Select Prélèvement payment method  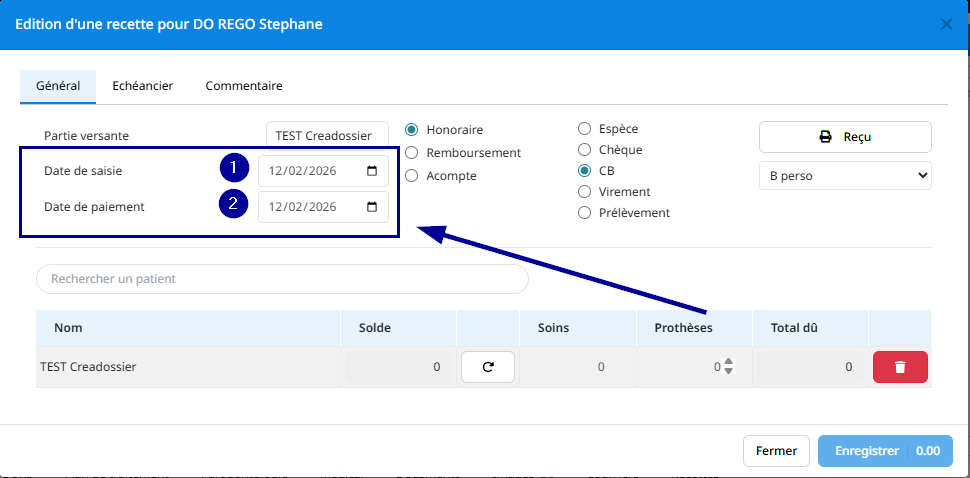(x=584, y=212)
